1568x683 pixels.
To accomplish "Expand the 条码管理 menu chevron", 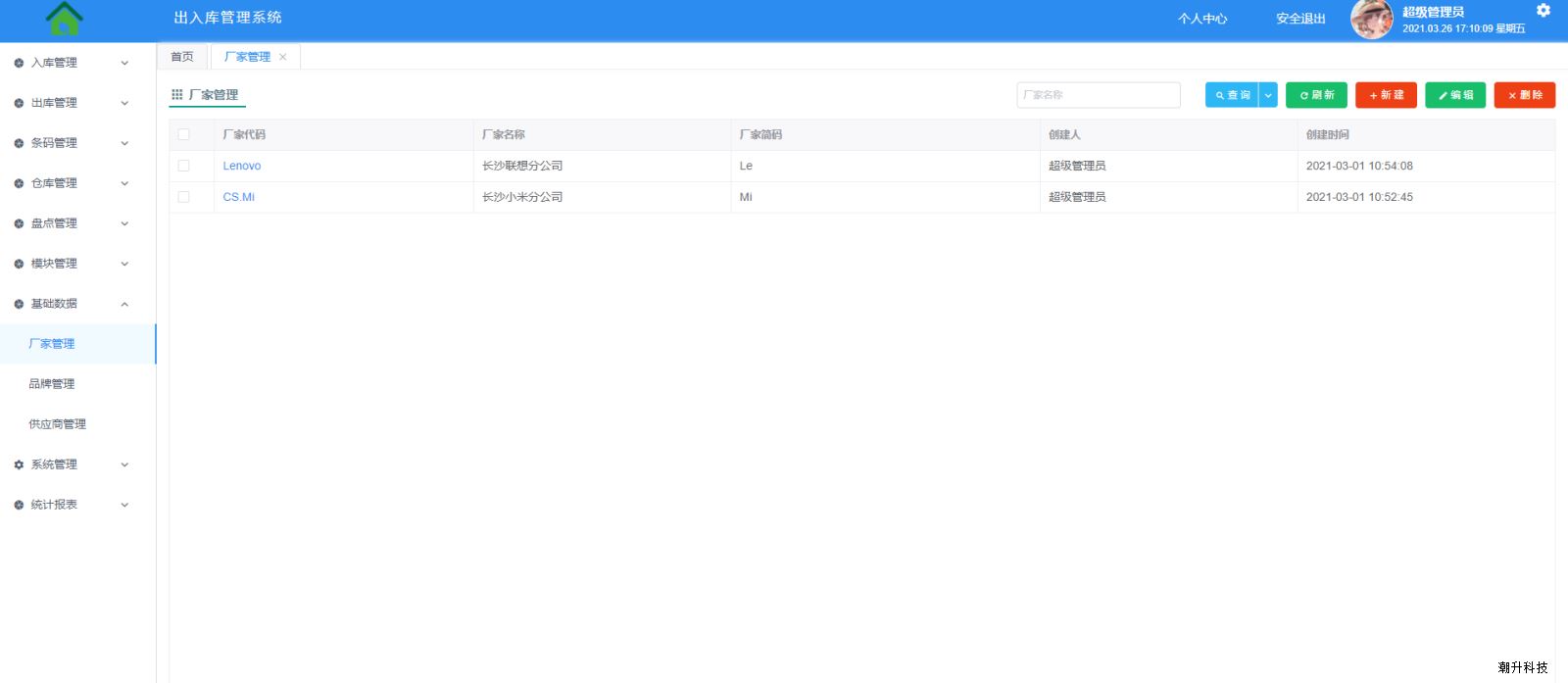I will 124,143.
